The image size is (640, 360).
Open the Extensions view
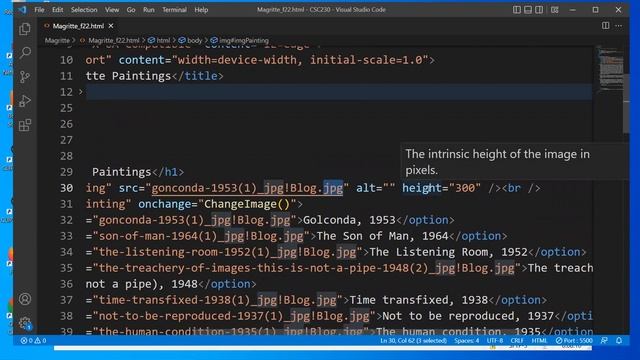click(x=25, y=125)
